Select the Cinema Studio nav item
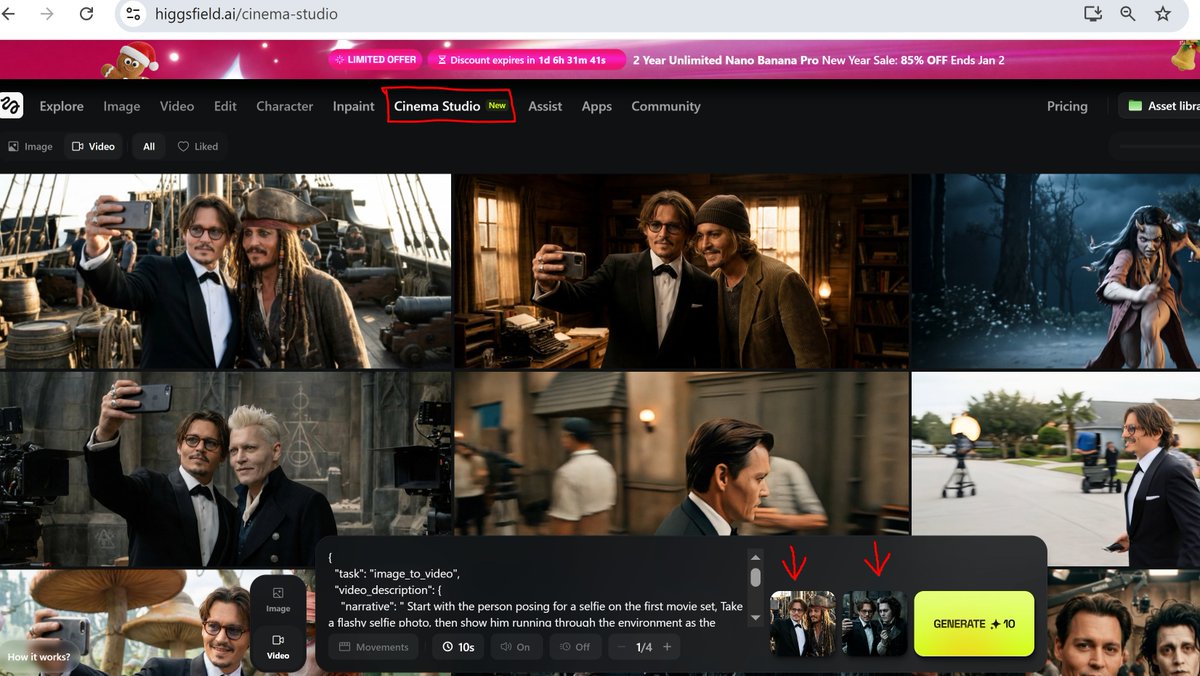 450,106
